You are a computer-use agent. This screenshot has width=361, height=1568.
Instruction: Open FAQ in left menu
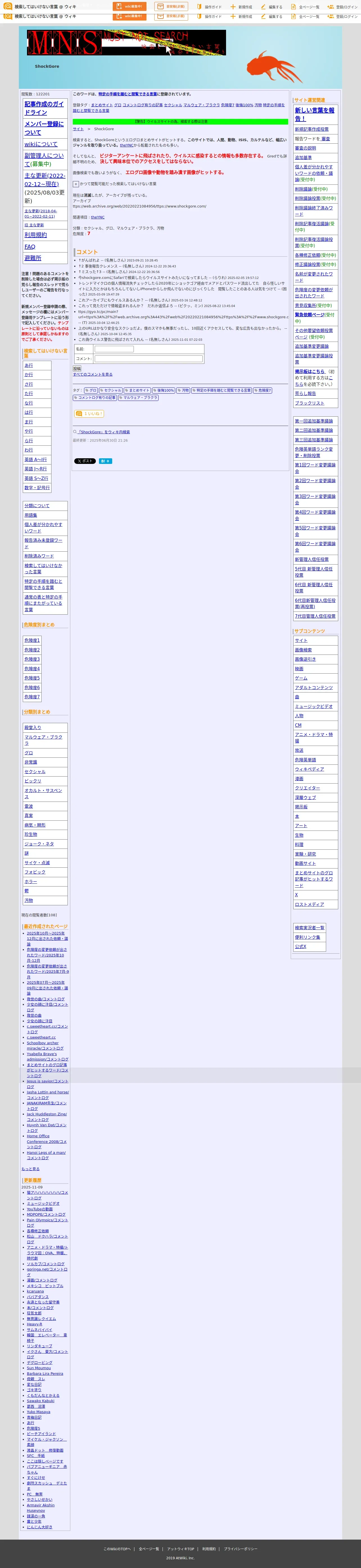click(x=30, y=247)
